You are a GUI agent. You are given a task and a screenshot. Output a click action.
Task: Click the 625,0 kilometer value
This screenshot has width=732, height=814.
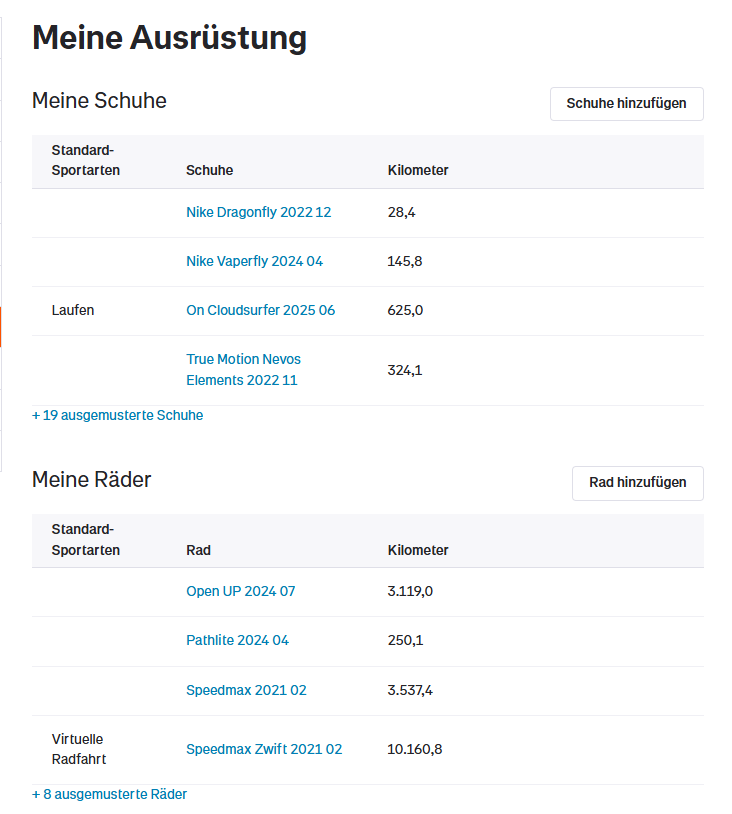(x=405, y=310)
